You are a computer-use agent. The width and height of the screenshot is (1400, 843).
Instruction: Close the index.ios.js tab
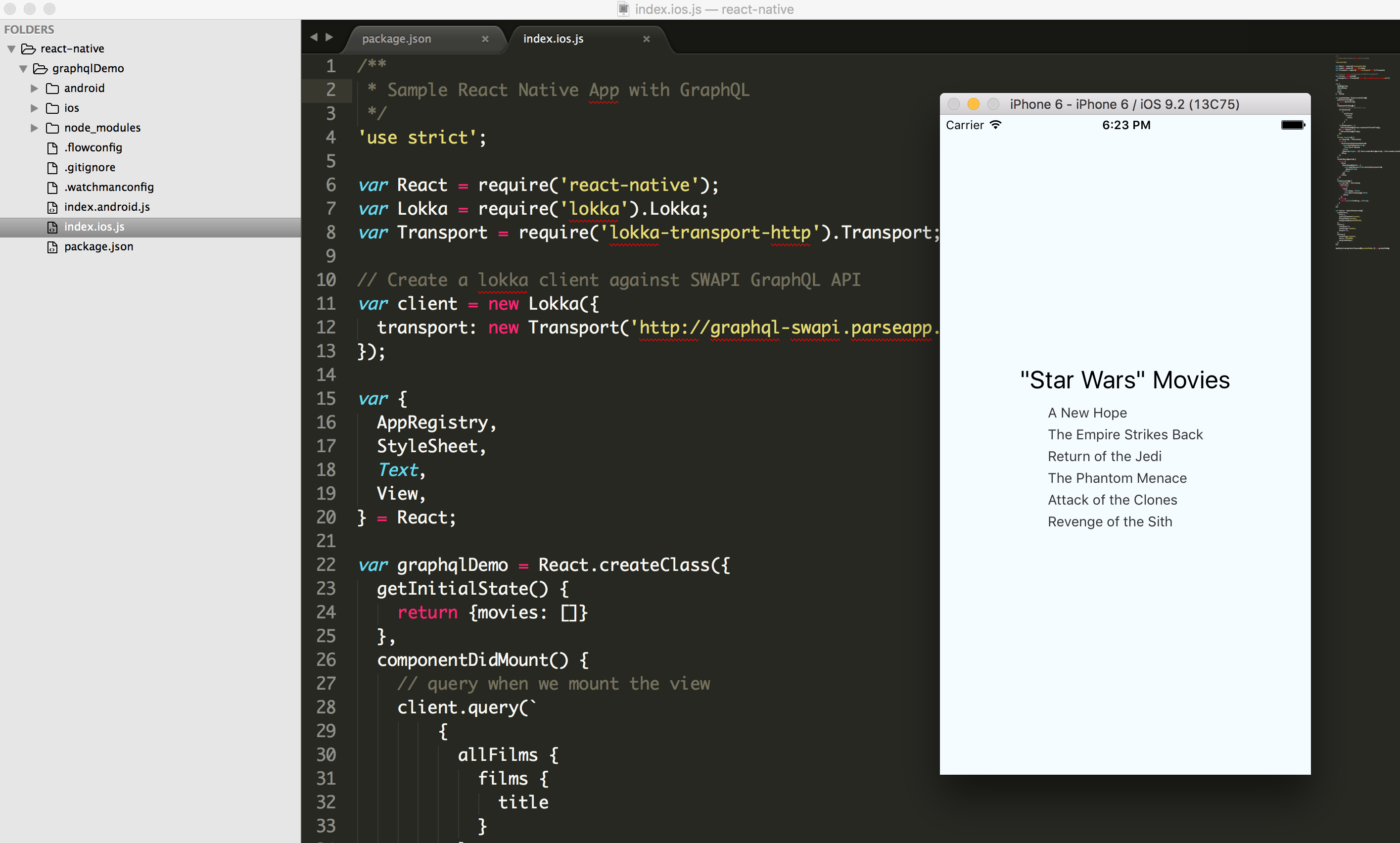point(647,39)
